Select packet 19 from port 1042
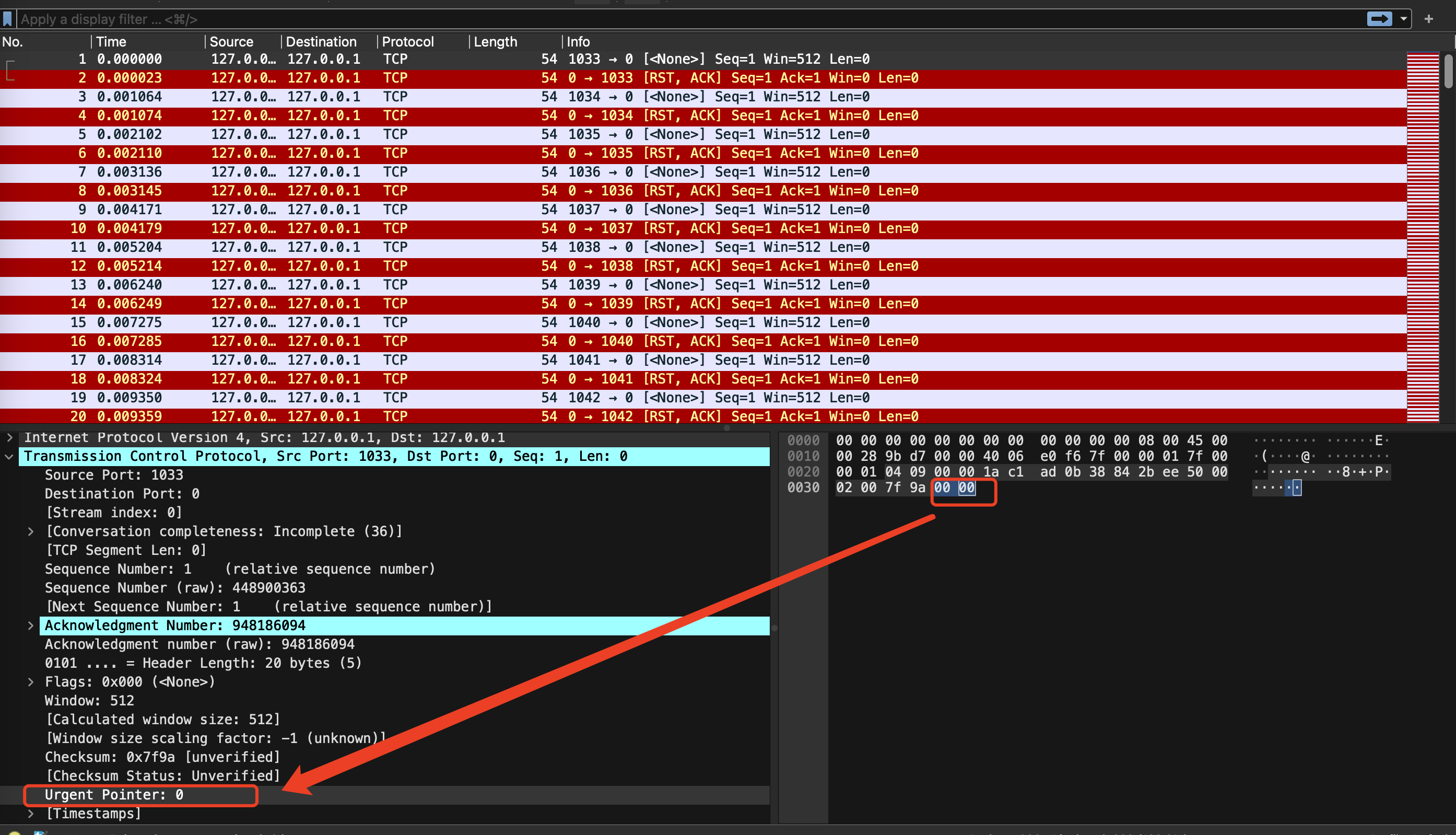The width and height of the screenshot is (1456, 835). 702,398
